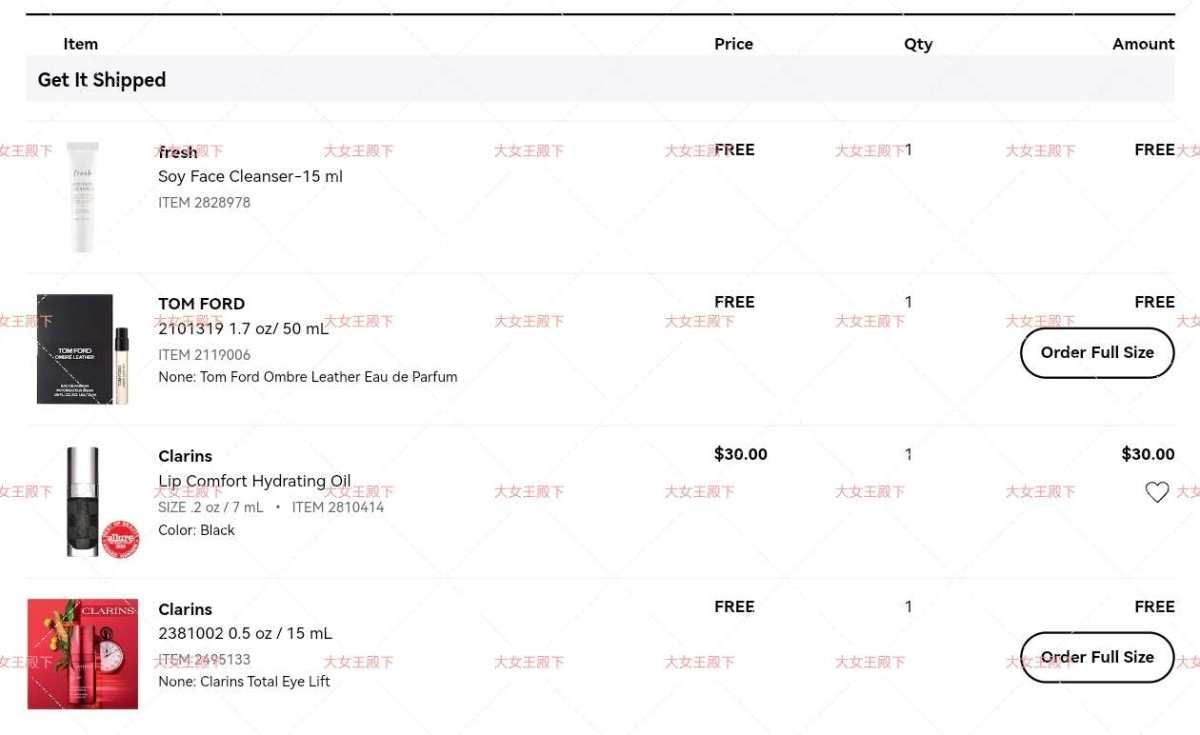Open the Tom Ford Ombre Leather sample image

click(83, 349)
